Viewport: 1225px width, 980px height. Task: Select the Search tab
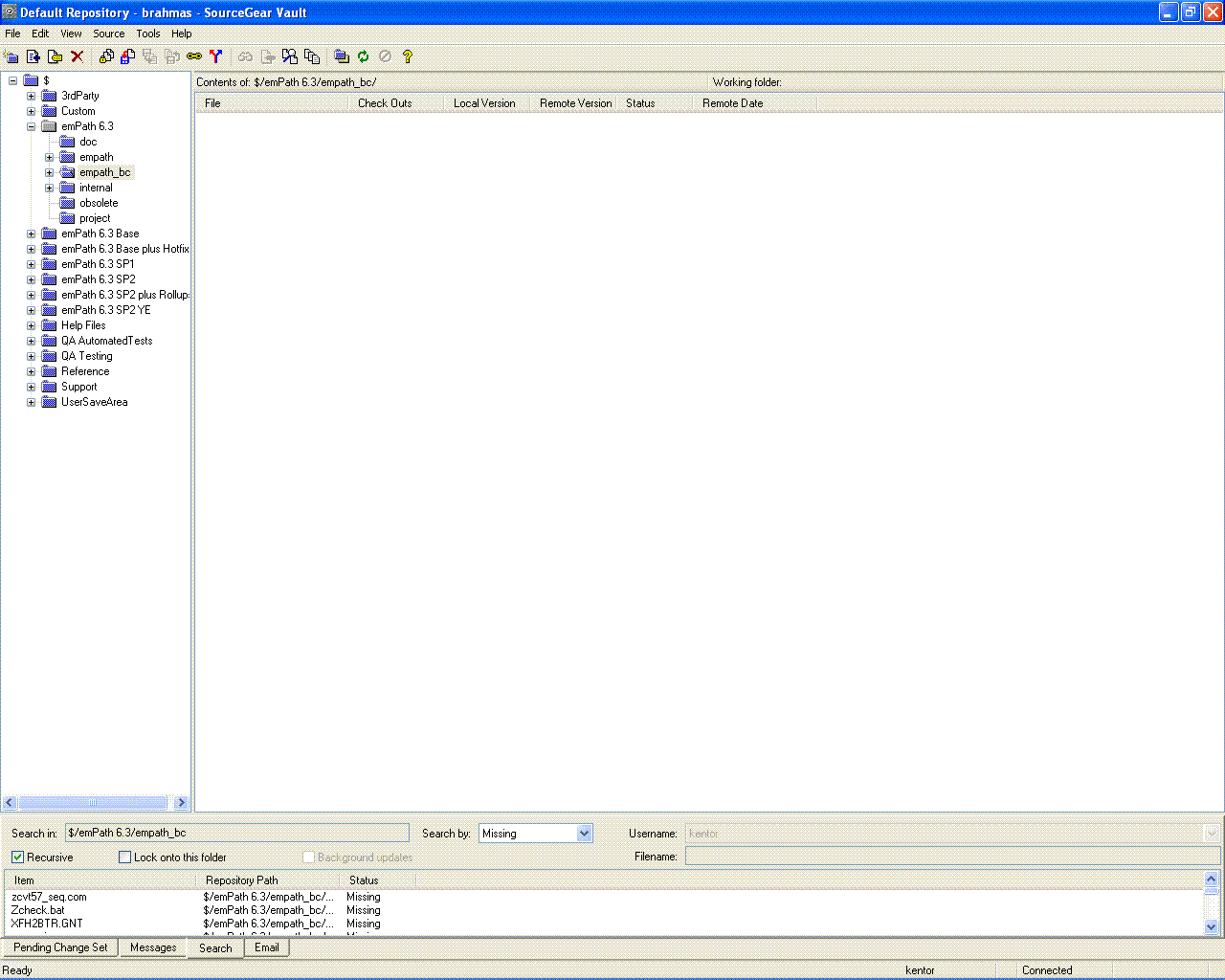(x=215, y=948)
